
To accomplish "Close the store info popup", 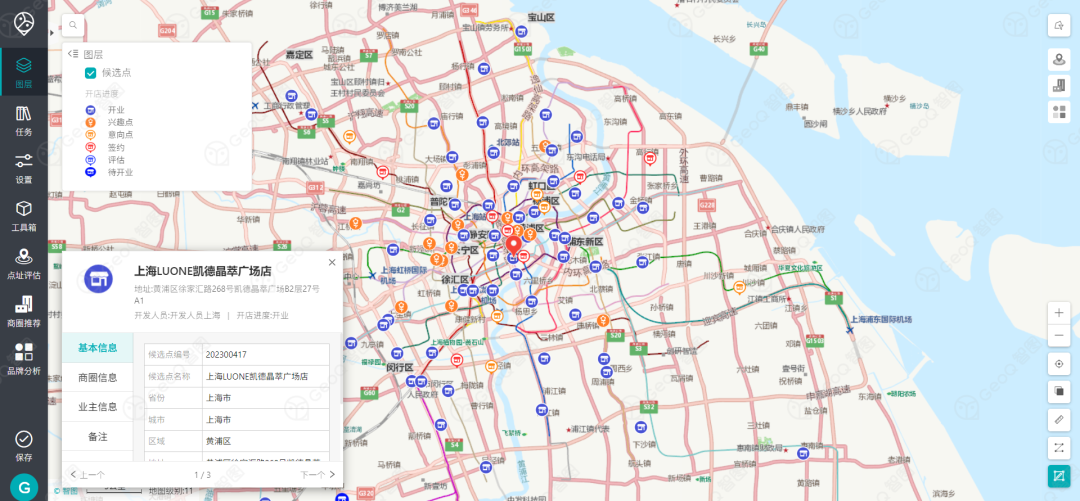I will (332, 262).
